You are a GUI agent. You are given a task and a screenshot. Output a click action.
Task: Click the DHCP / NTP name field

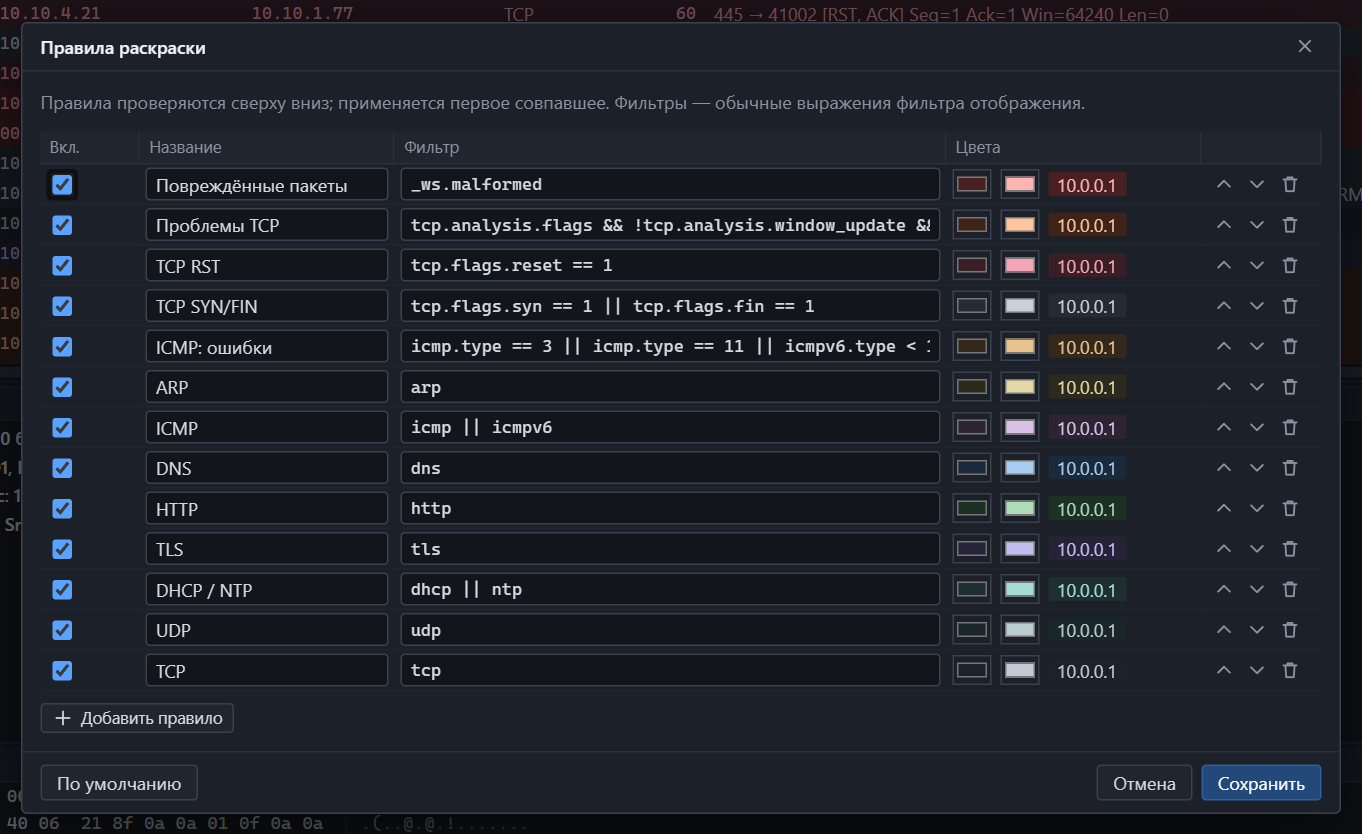point(266,589)
